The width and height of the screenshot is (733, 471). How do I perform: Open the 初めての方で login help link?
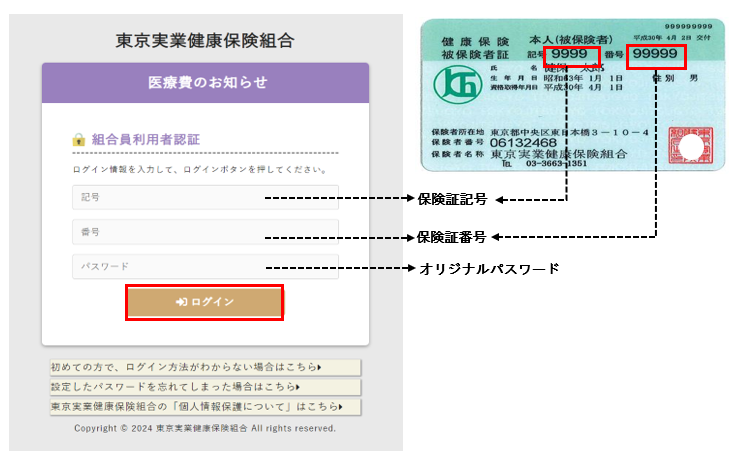pos(205,367)
